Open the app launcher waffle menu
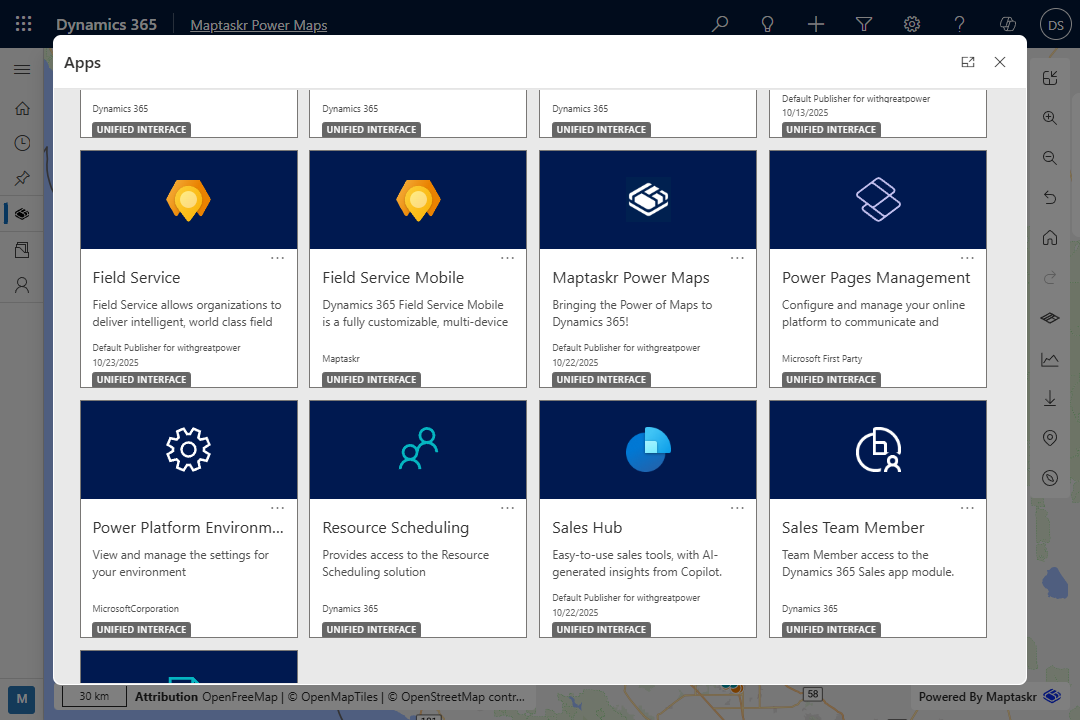This screenshot has width=1080, height=720. (x=23, y=24)
